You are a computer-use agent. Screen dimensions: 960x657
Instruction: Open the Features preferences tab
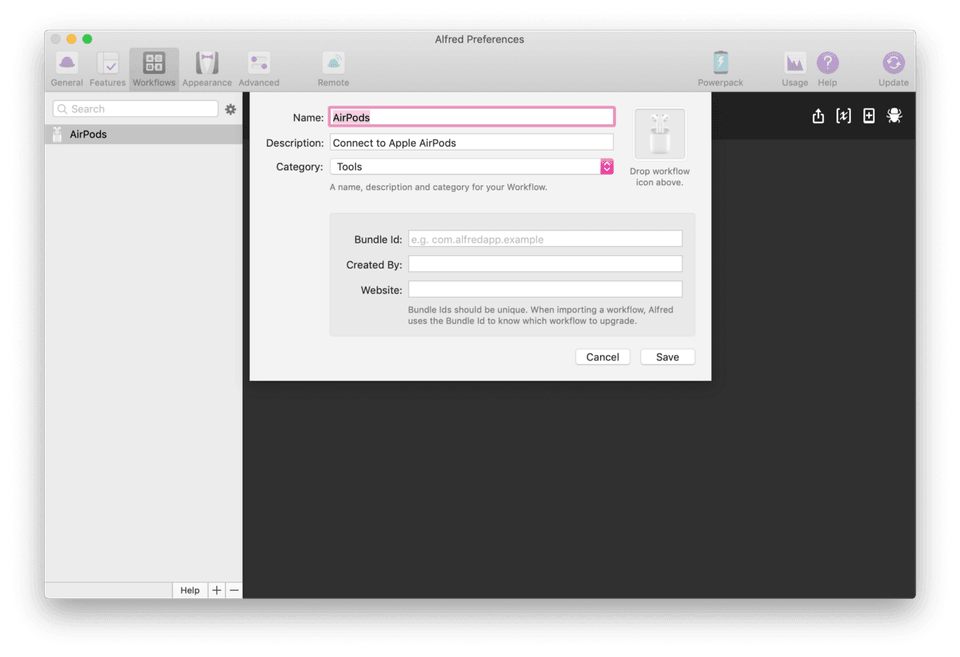click(x=107, y=69)
